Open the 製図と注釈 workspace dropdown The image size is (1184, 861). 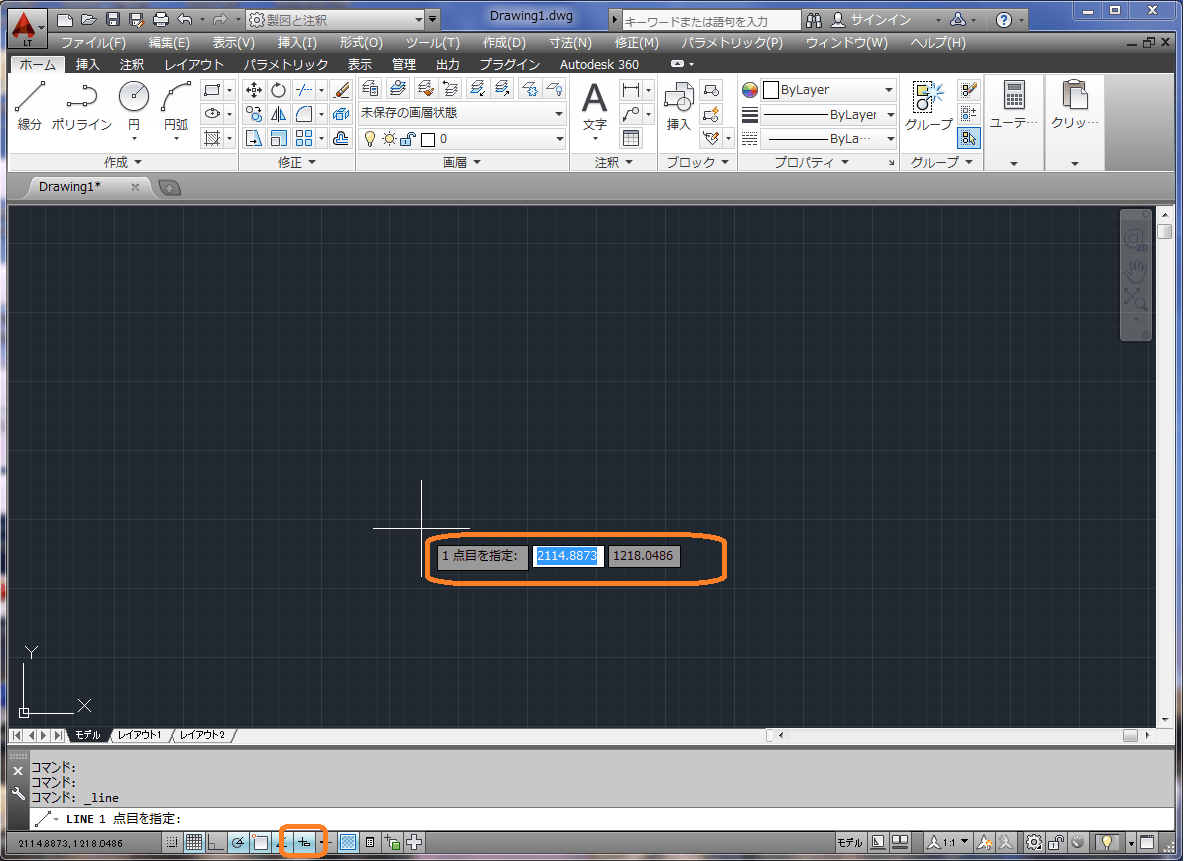tap(336, 20)
